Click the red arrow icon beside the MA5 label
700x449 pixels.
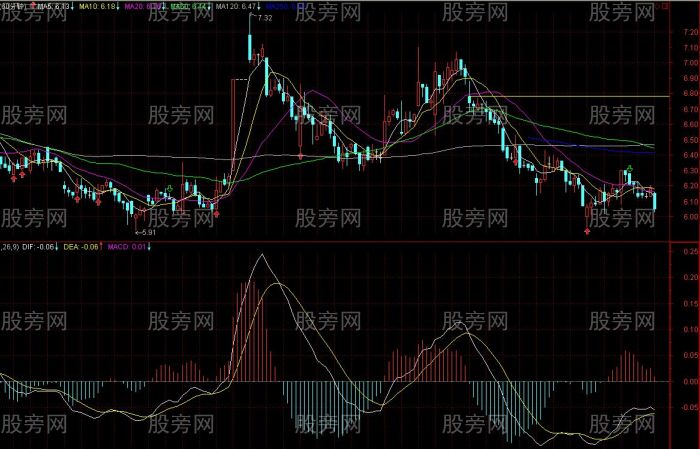coord(33,5)
